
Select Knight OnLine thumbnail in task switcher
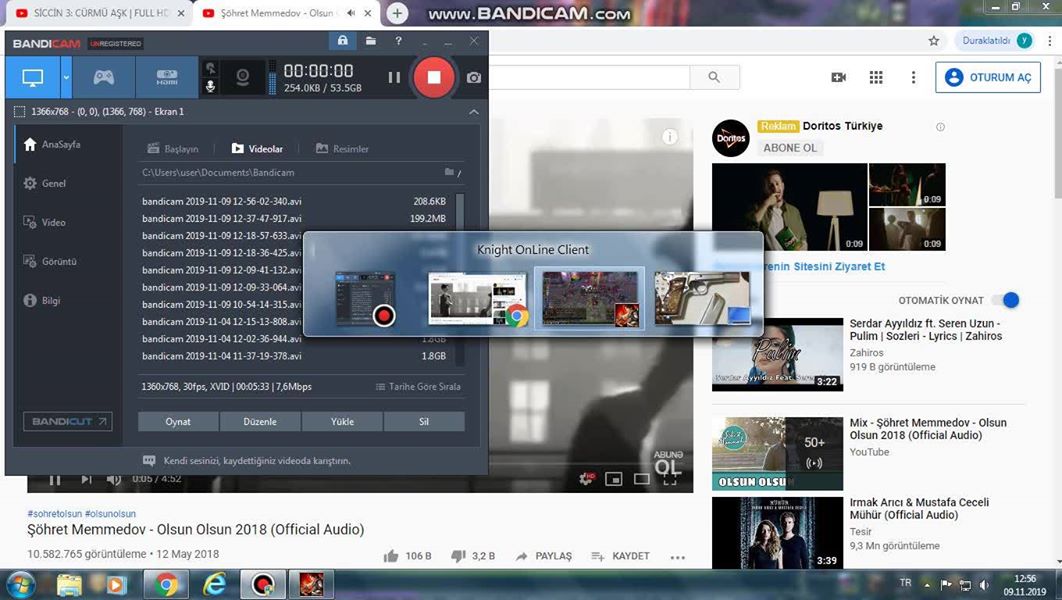589,298
